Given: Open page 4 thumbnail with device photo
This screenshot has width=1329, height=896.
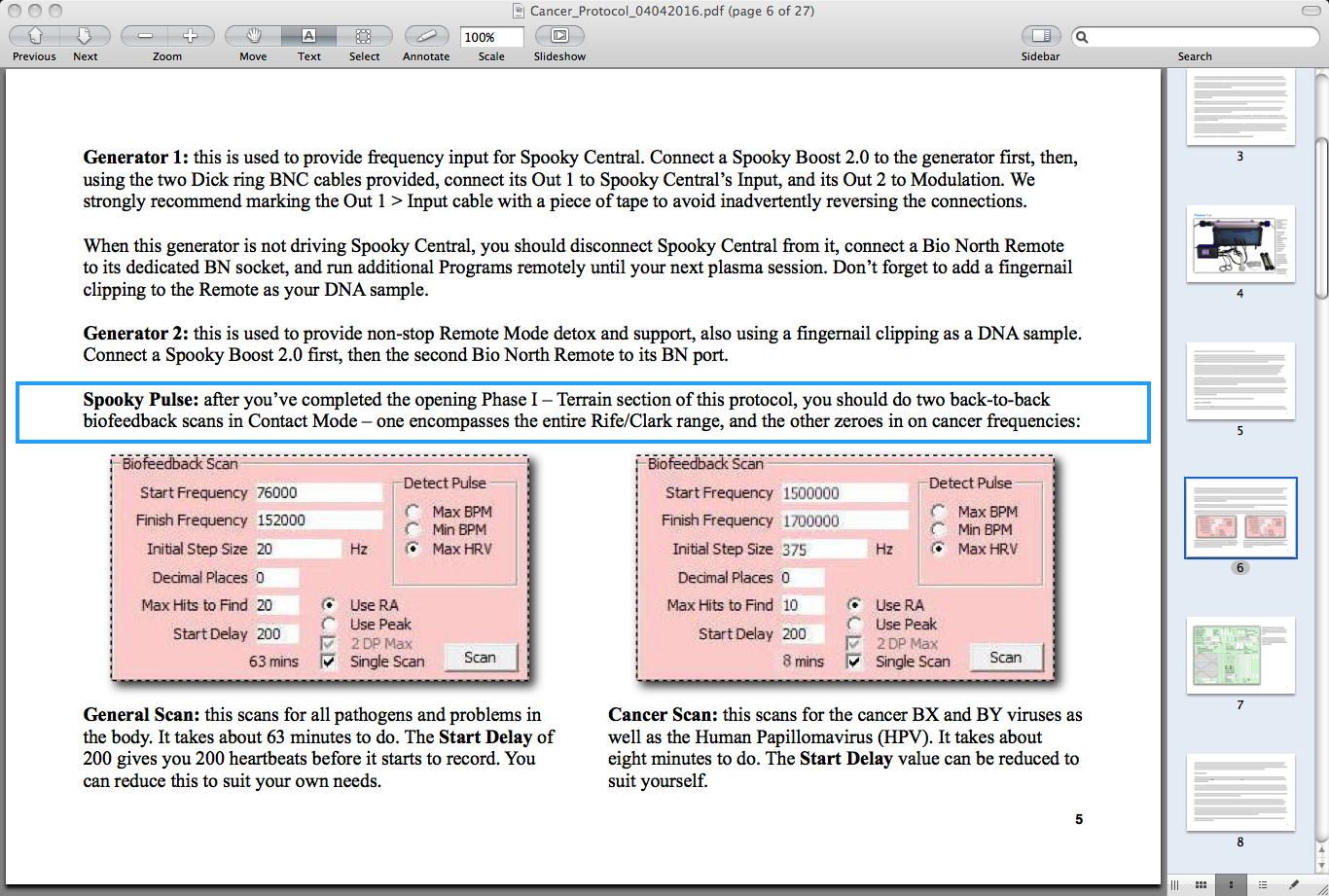Looking at the screenshot, I should tap(1239, 244).
